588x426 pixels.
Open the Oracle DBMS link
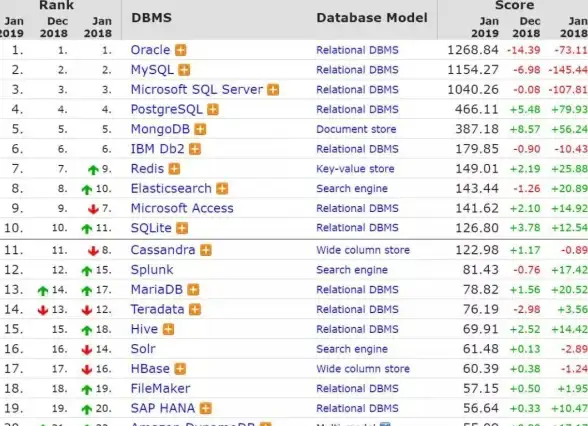(x=150, y=50)
